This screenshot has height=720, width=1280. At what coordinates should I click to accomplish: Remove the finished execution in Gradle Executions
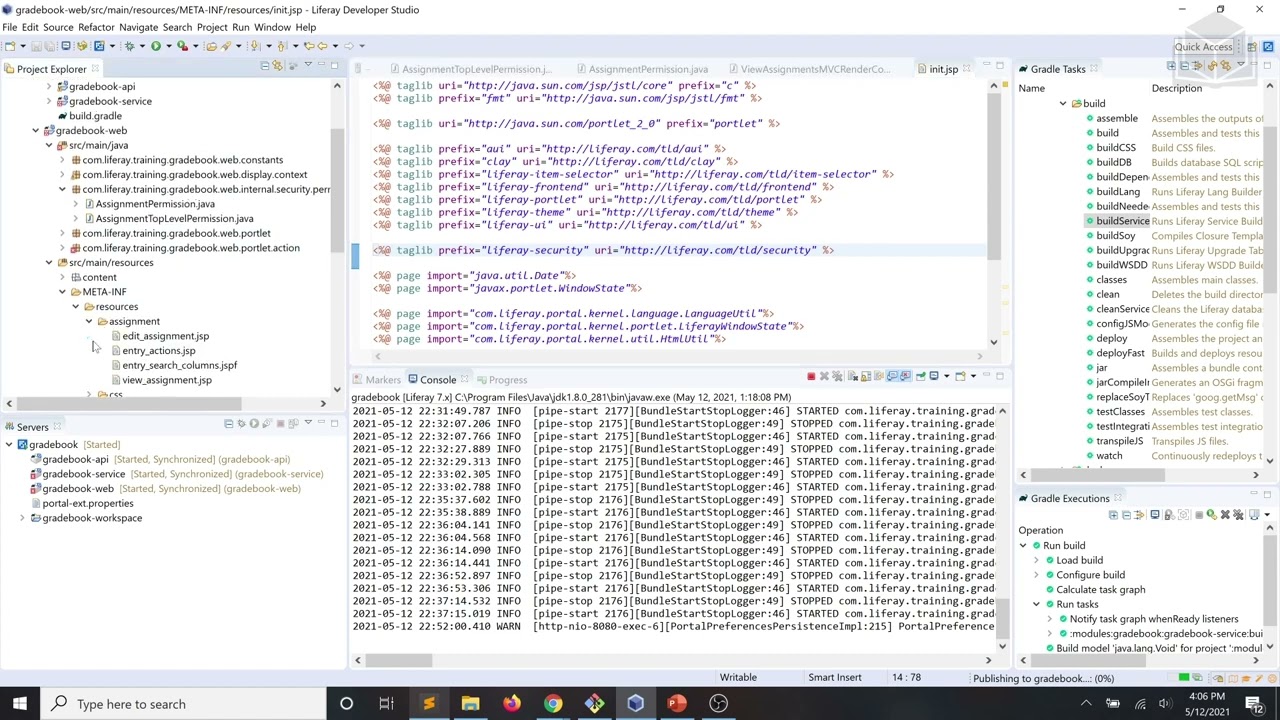[x=1225, y=515]
